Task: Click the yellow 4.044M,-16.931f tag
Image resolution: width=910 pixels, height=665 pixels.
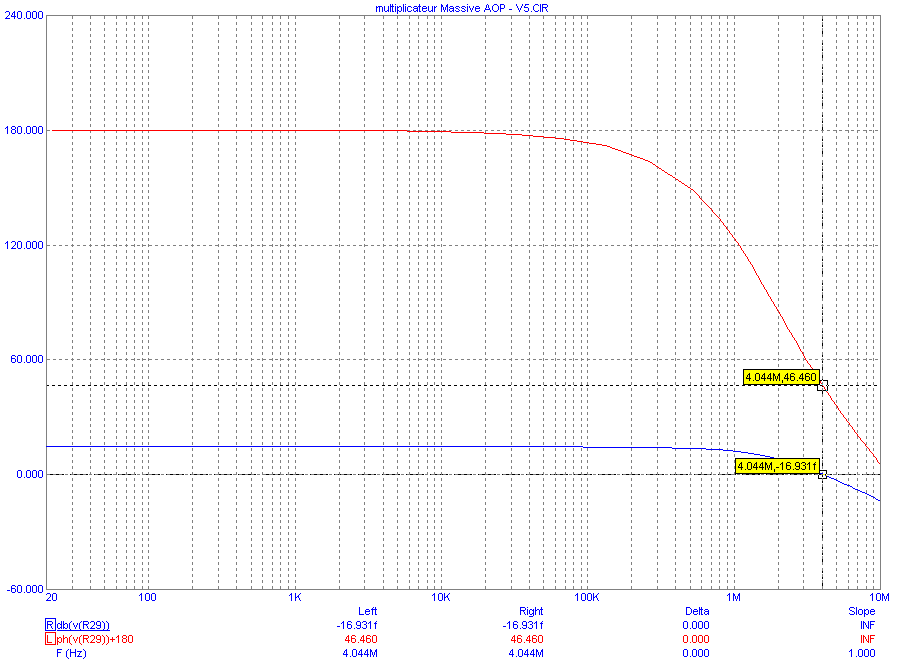Action: pos(777,466)
